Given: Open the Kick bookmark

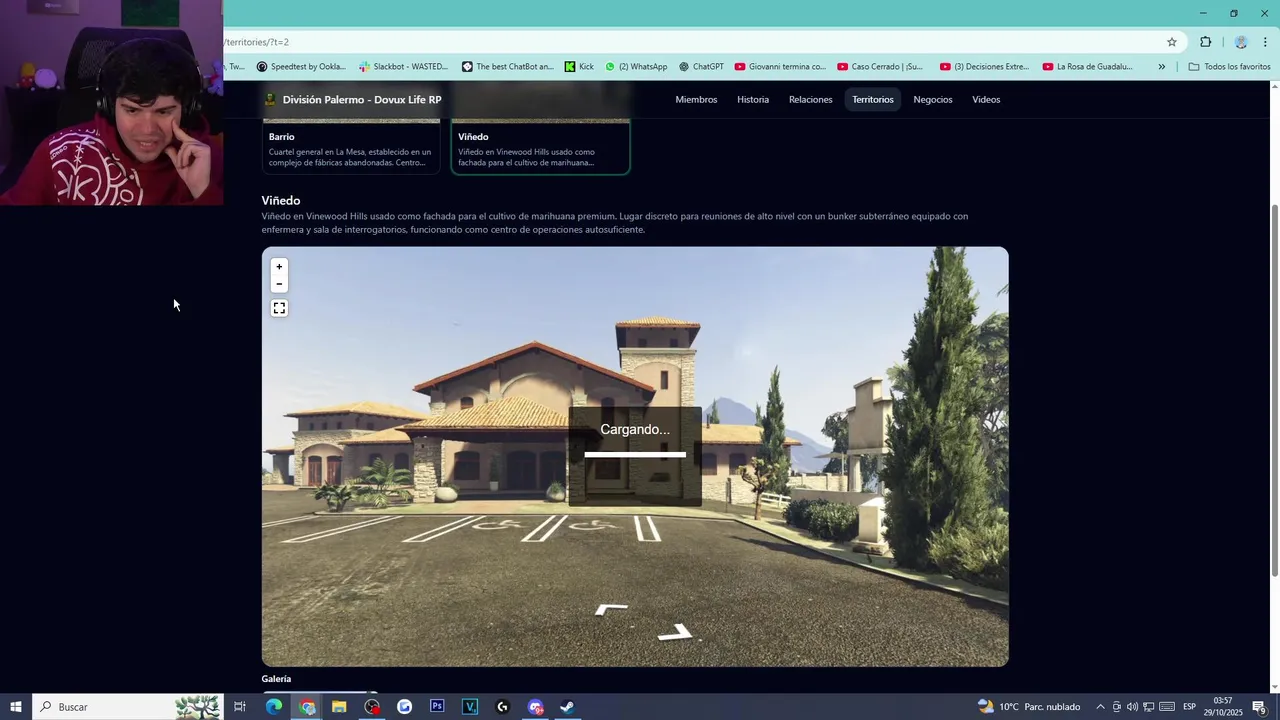Looking at the screenshot, I should point(579,67).
